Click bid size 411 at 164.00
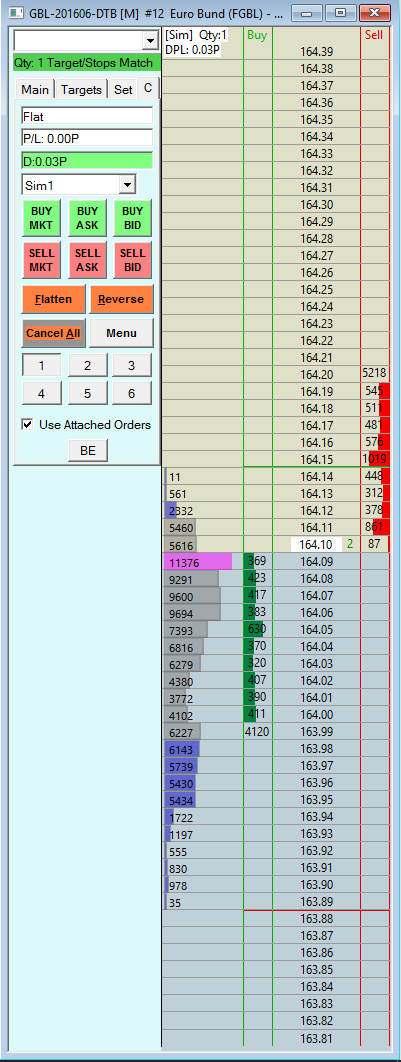The width and height of the screenshot is (401, 1062). click(257, 715)
